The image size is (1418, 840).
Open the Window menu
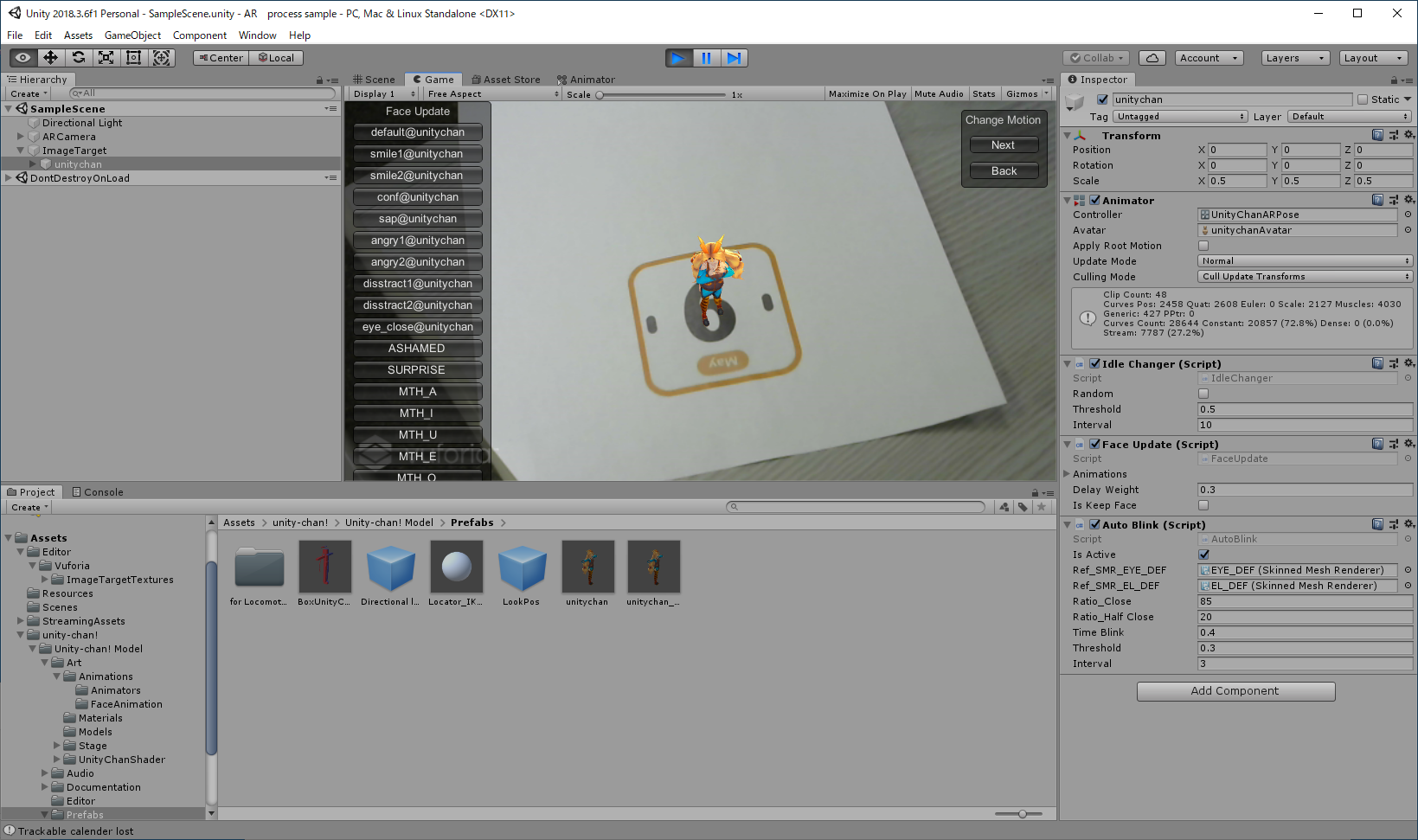pos(257,35)
